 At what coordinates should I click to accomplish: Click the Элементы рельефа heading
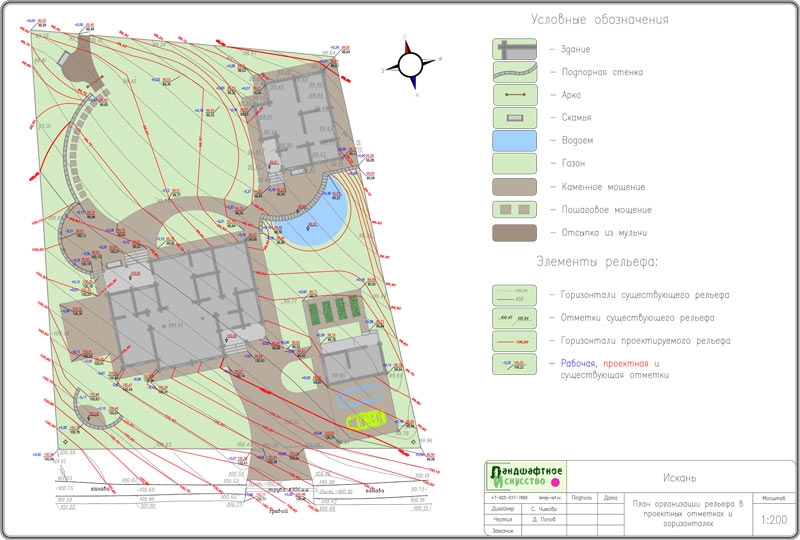597,262
